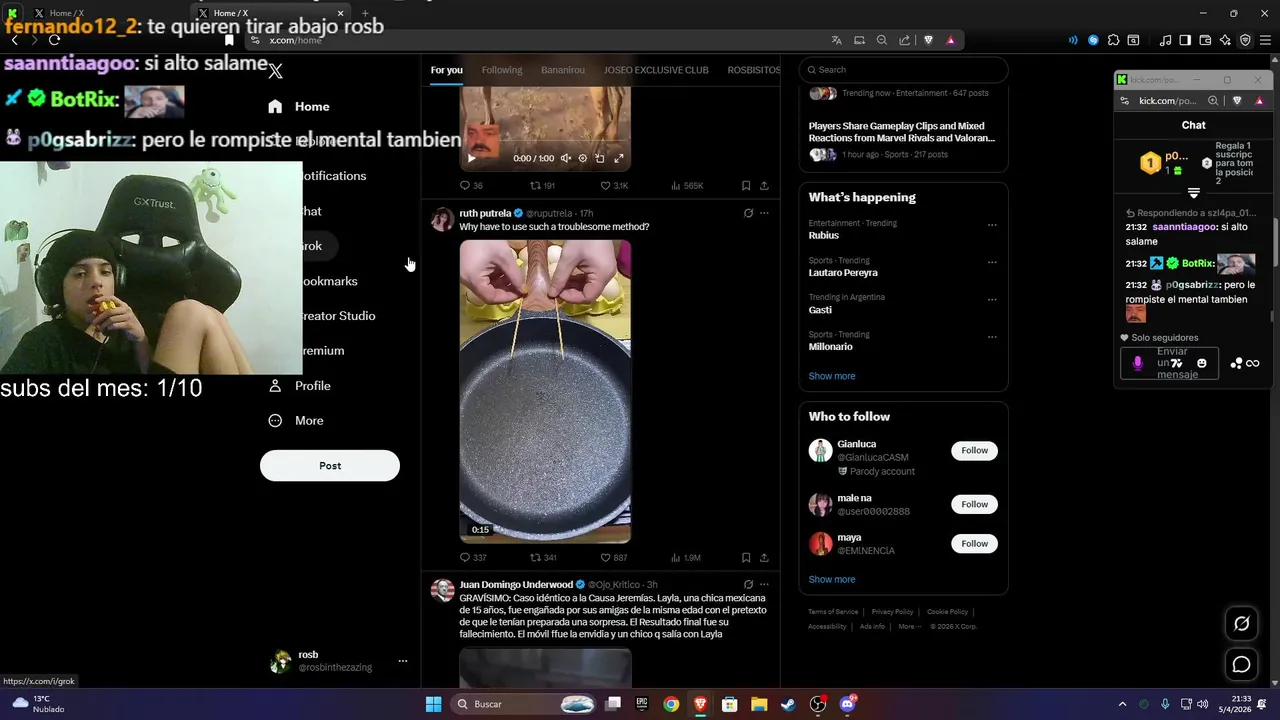Open top video settings gear

(x=583, y=158)
